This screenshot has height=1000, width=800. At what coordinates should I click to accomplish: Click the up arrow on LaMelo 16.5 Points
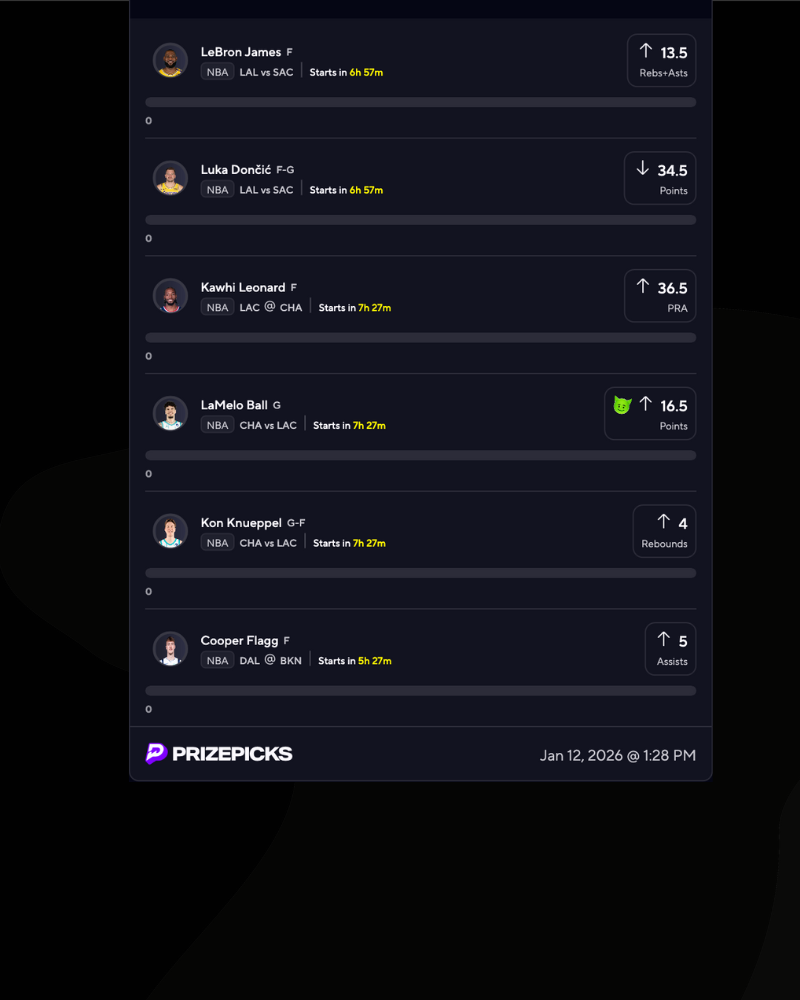tap(646, 404)
